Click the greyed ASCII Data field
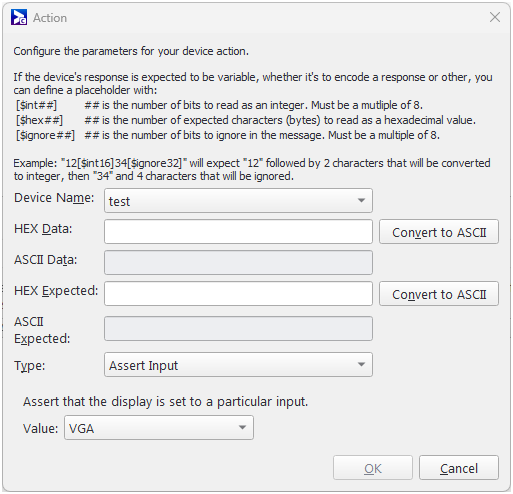 (x=238, y=263)
